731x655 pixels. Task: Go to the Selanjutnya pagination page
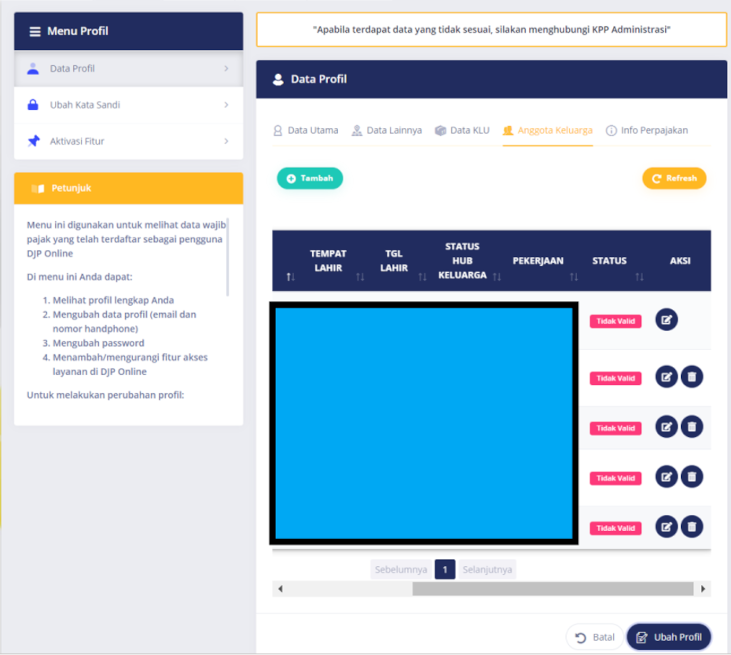pos(487,569)
